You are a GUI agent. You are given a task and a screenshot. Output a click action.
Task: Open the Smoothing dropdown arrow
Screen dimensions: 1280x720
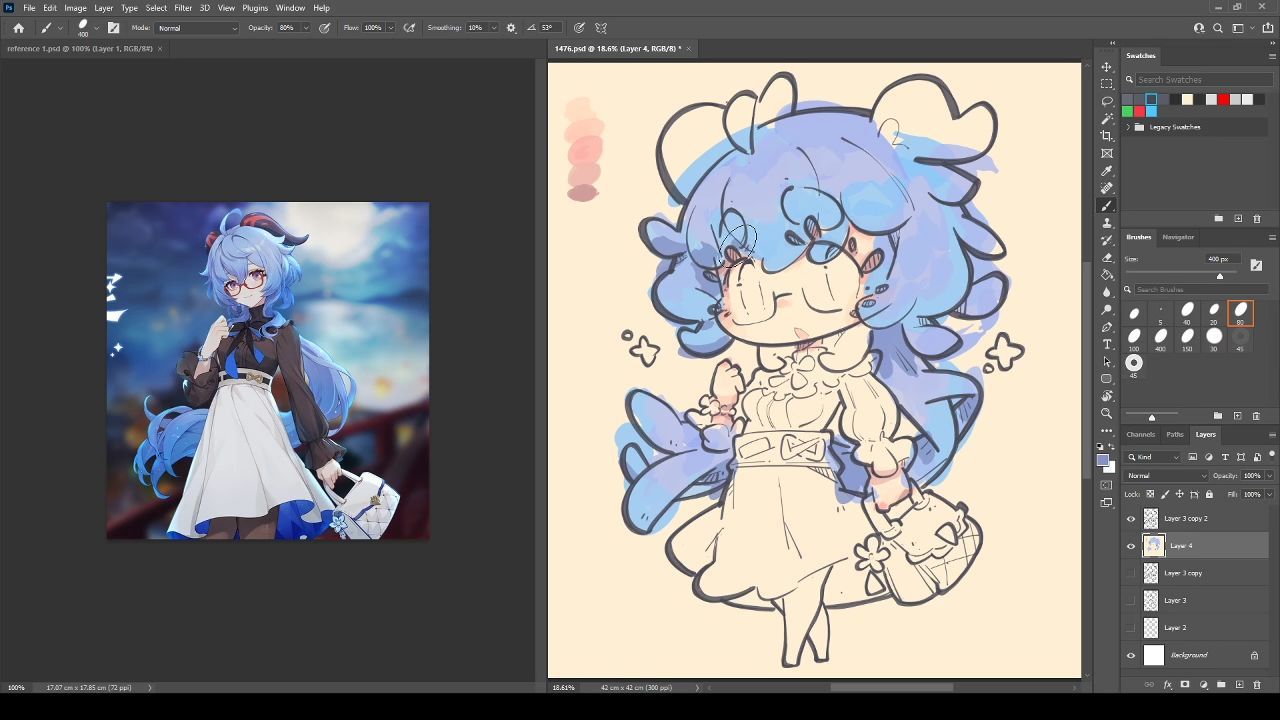tap(495, 28)
